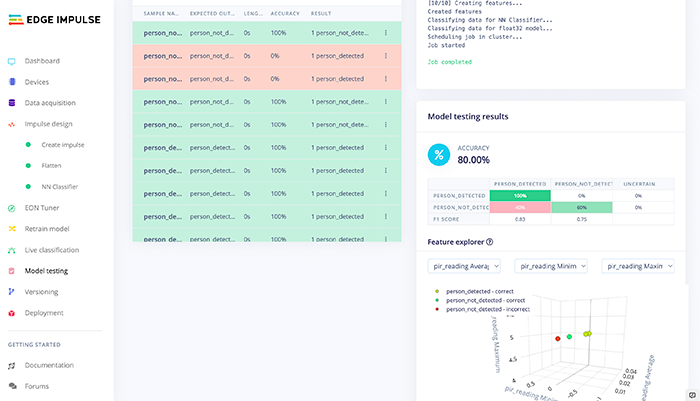Image resolution: width=700 pixels, height=401 pixels.
Task: Open Model testing in sidebar
Action: click(46, 271)
